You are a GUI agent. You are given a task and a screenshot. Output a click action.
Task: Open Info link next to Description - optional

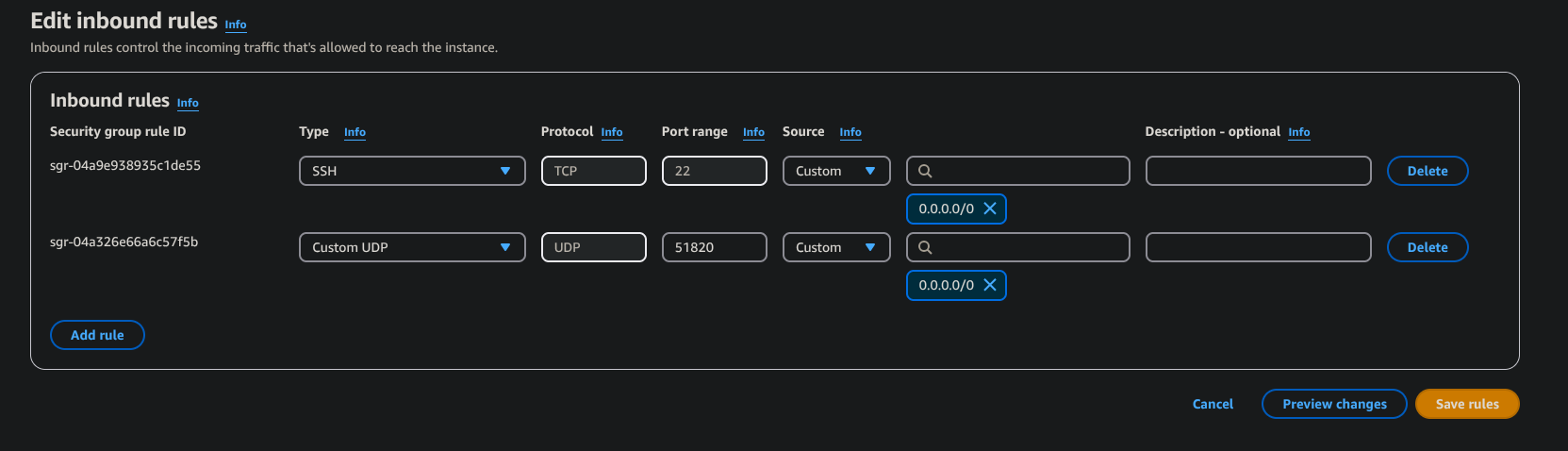pyautogui.click(x=1298, y=132)
